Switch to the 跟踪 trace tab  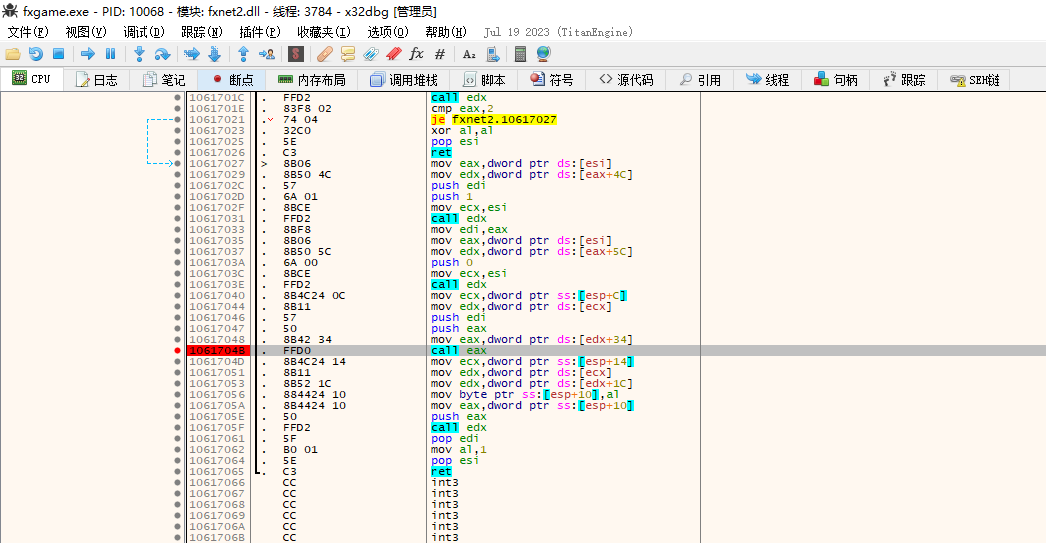[x=904, y=79]
